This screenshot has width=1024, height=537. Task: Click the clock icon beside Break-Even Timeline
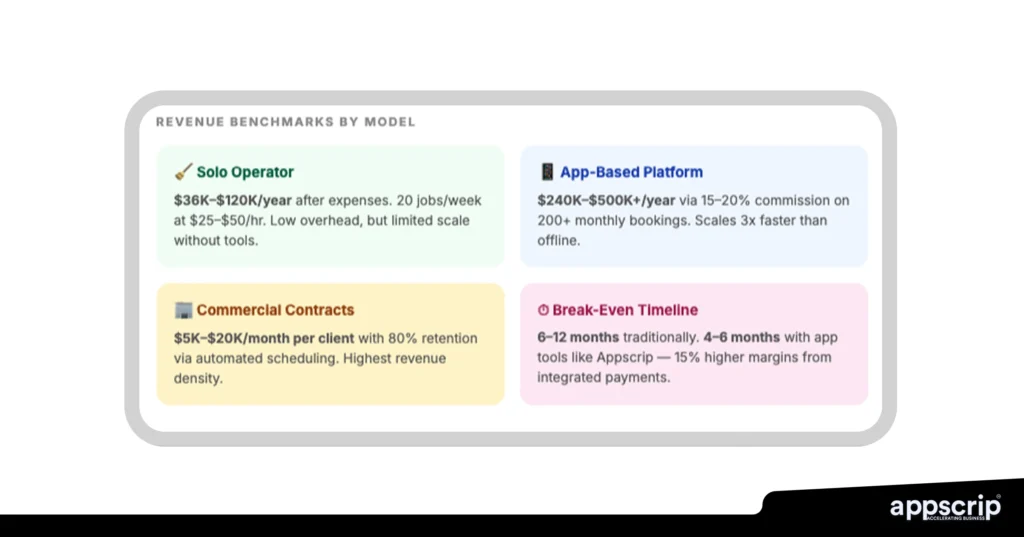(x=543, y=310)
